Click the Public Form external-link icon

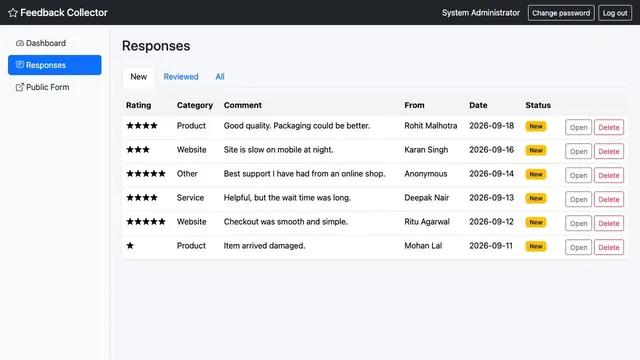click(x=20, y=87)
